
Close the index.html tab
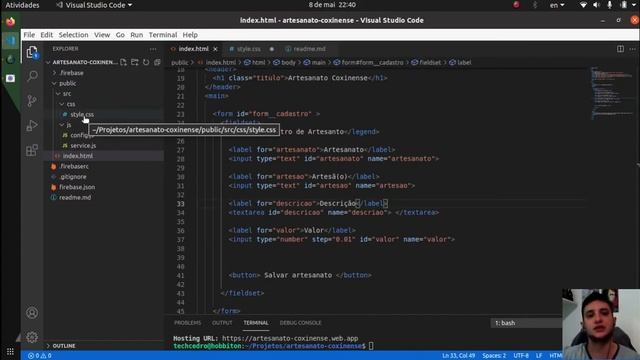216,49
